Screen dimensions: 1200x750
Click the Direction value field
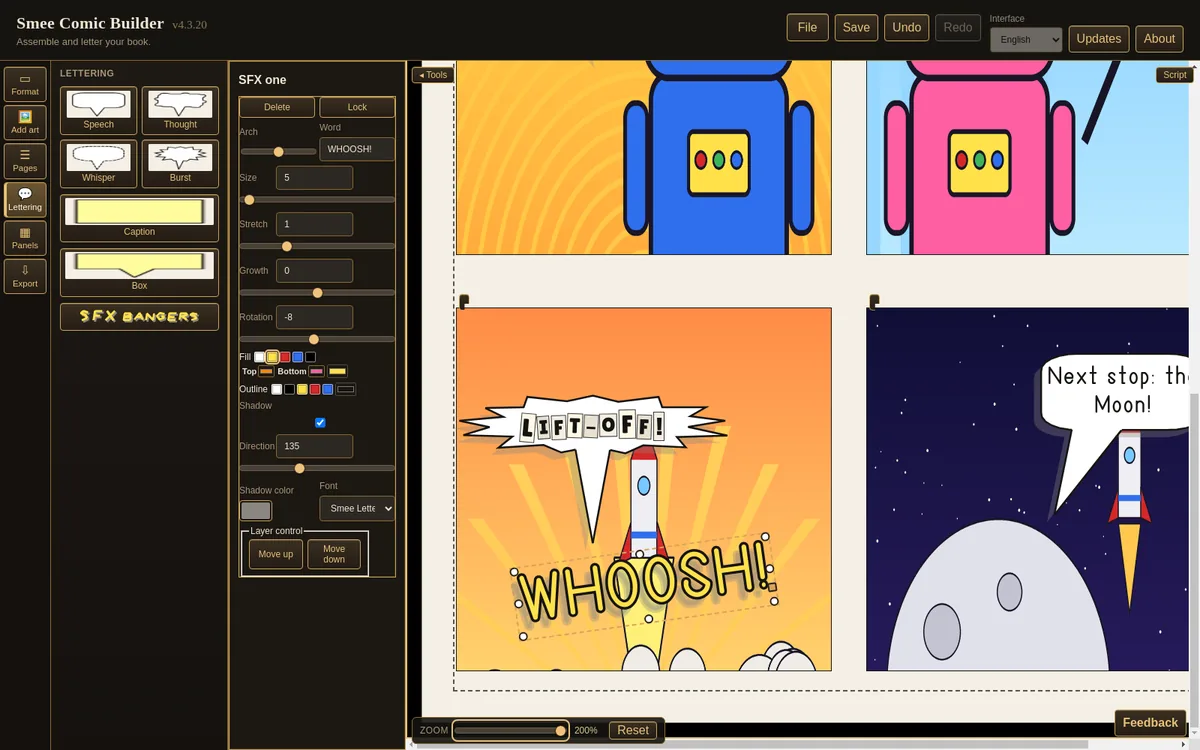coord(314,446)
